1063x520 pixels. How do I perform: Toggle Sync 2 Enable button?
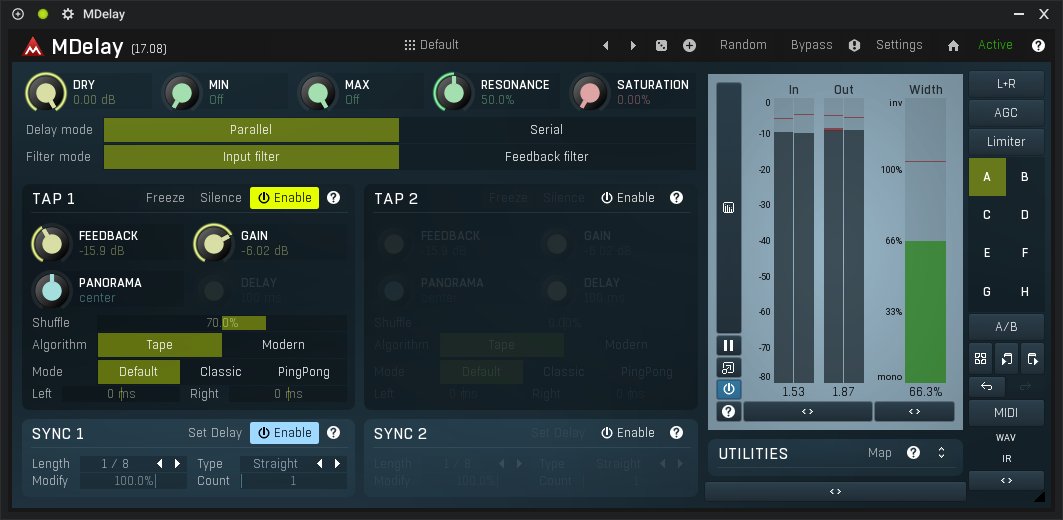(x=628, y=433)
